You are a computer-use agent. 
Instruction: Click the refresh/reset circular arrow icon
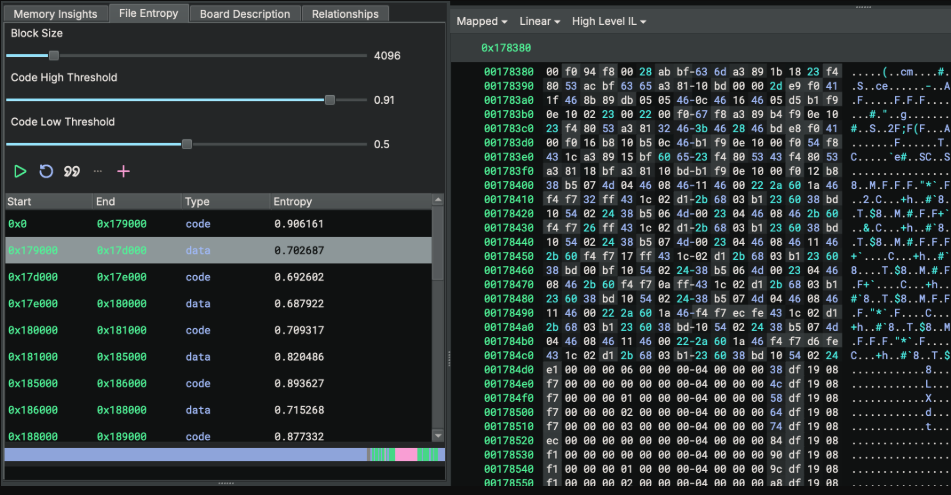(46, 172)
